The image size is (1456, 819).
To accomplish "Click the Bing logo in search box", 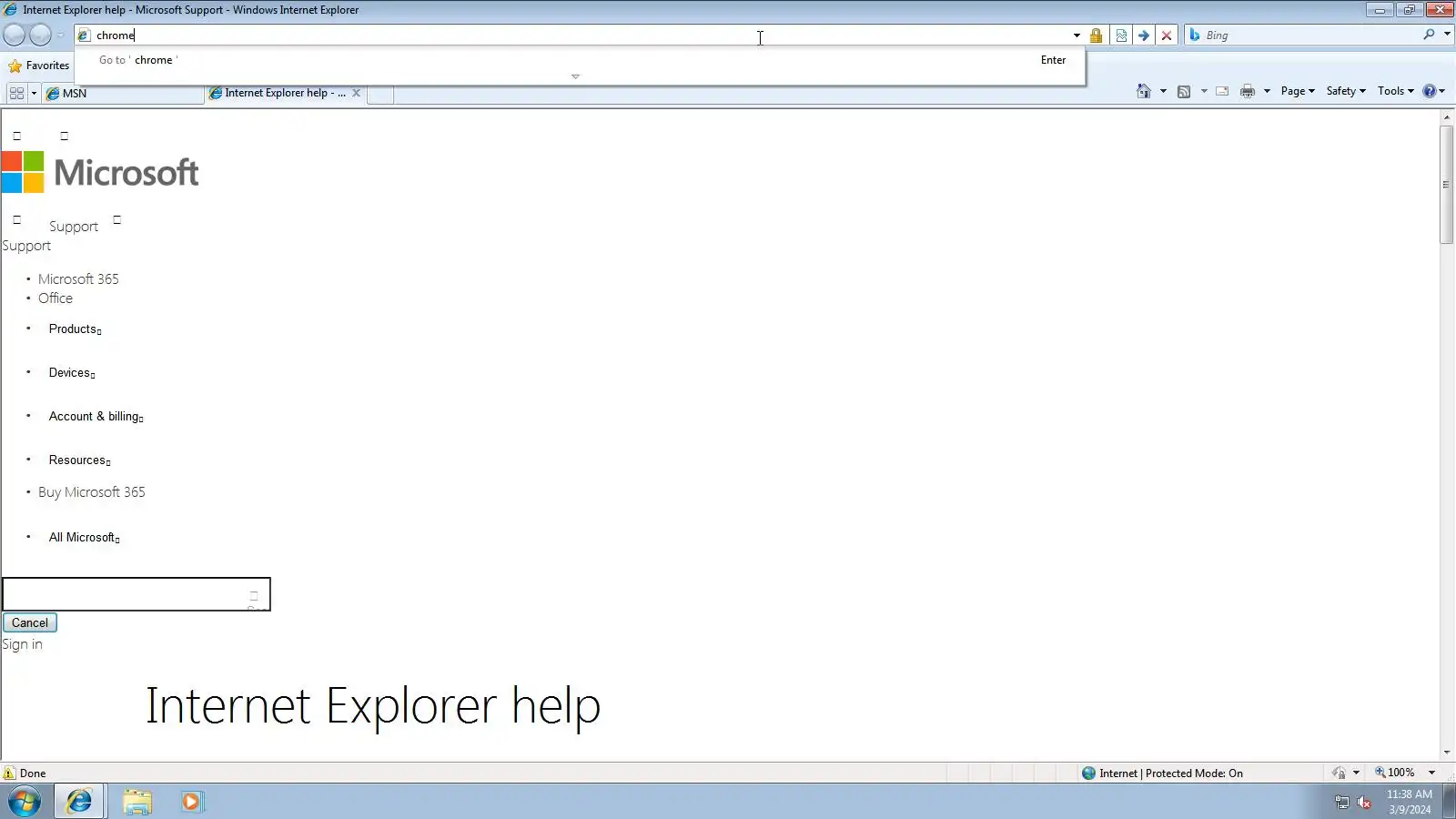I will point(1195,35).
